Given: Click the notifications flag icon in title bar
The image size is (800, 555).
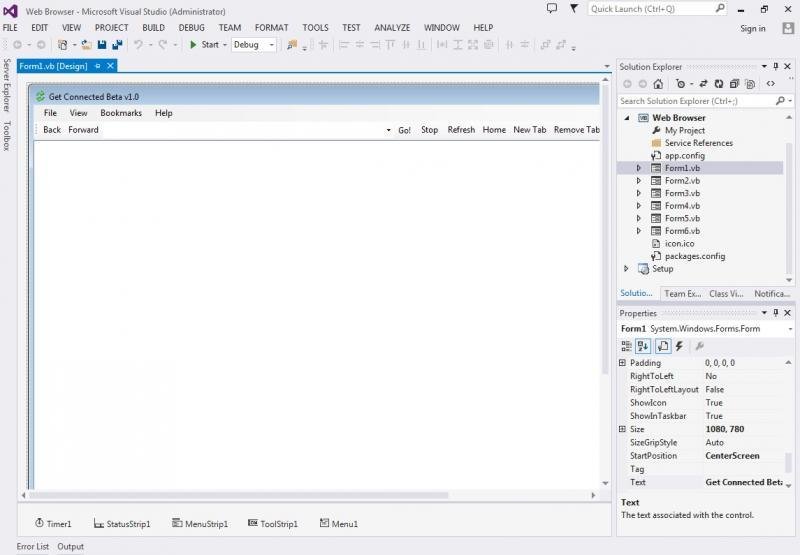Looking at the screenshot, I should click(x=573, y=8).
